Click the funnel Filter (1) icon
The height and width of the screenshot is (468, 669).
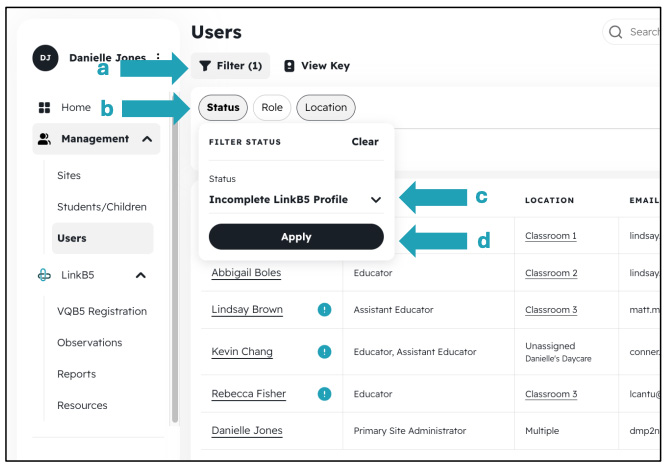pyautogui.click(x=205, y=66)
